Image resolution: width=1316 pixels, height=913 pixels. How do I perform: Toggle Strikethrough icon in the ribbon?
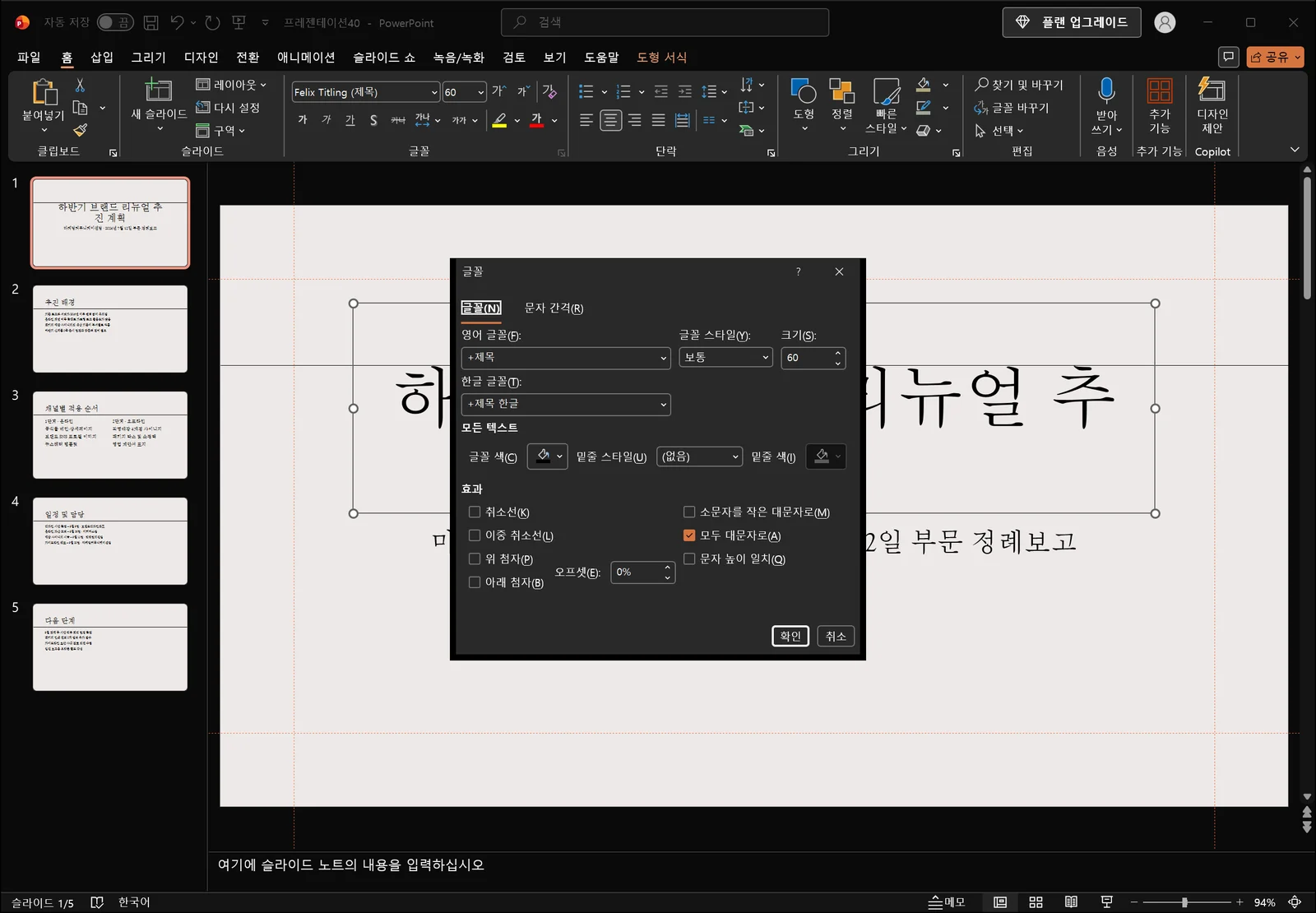point(398,120)
